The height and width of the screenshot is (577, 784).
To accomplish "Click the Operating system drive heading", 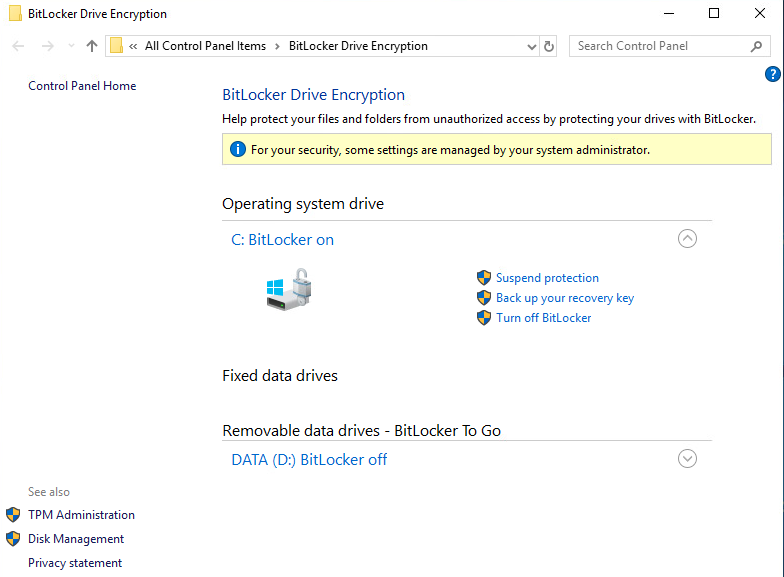I will click(x=303, y=204).
